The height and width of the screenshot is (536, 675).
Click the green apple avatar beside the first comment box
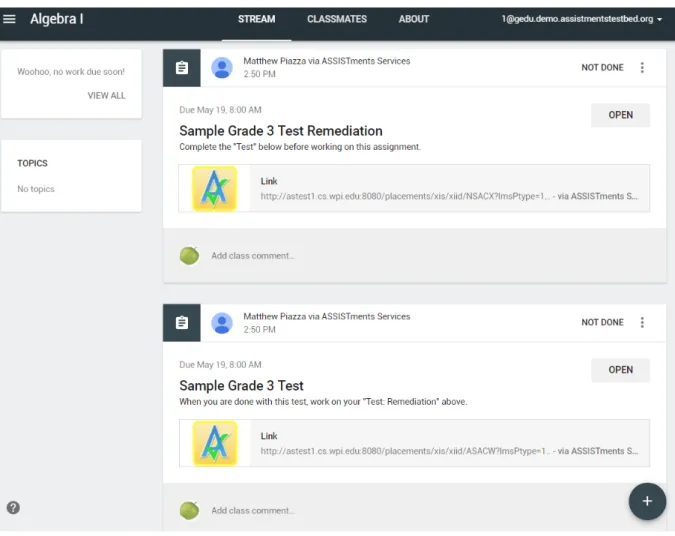click(x=189, y=256)
